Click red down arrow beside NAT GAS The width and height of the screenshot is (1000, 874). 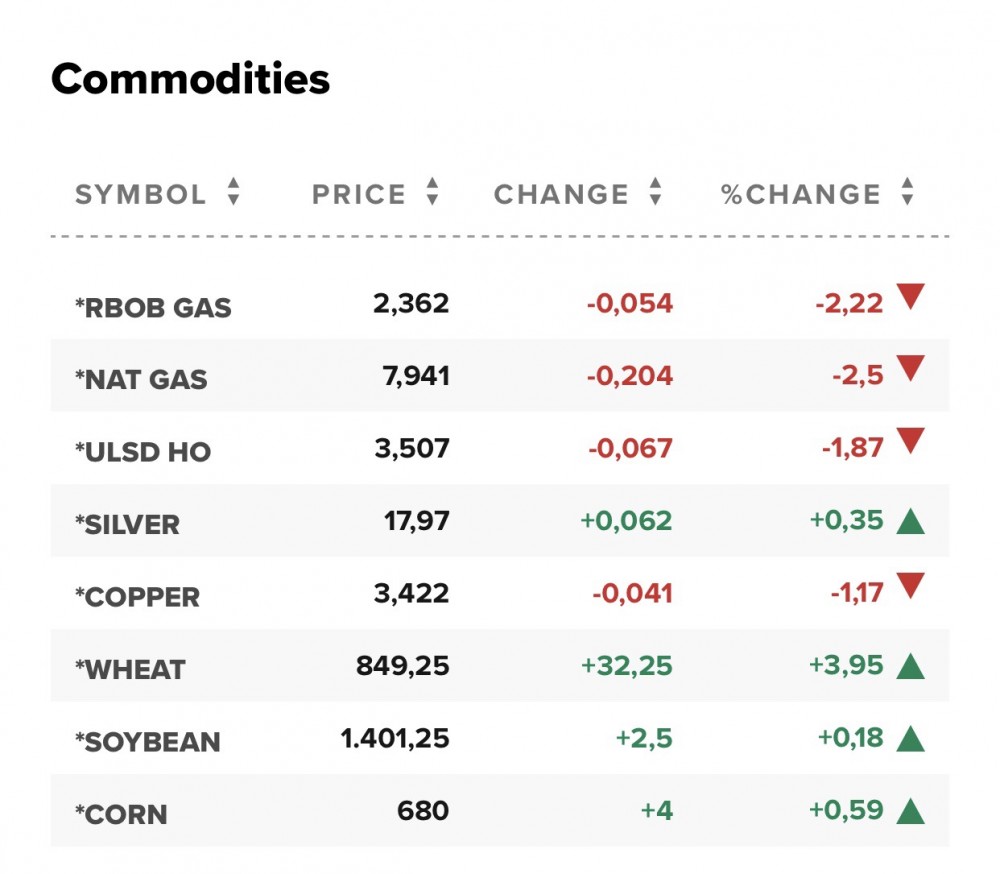(910, 369)
